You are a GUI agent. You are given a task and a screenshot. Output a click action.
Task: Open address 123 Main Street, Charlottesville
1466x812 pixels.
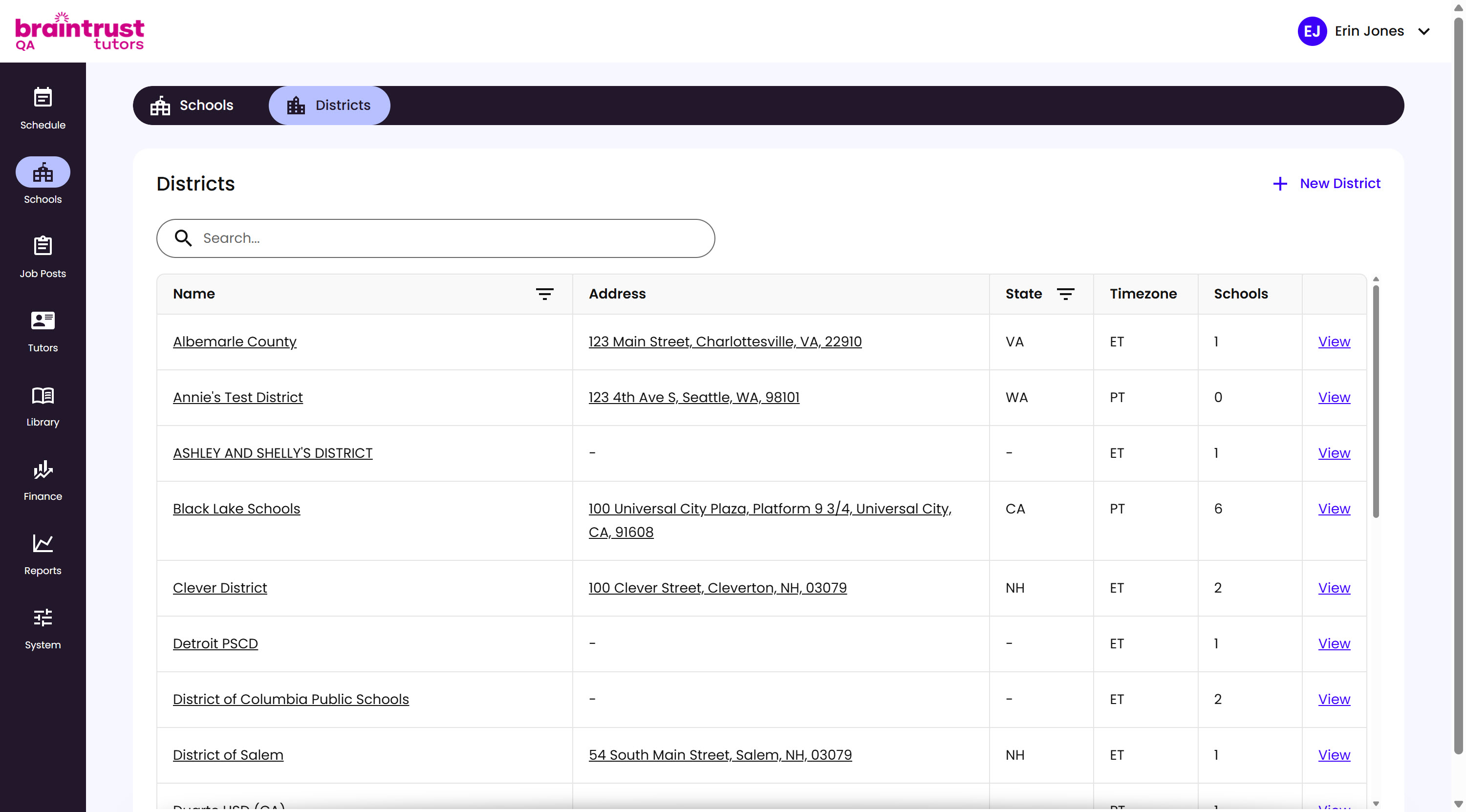tap(725, 342)
